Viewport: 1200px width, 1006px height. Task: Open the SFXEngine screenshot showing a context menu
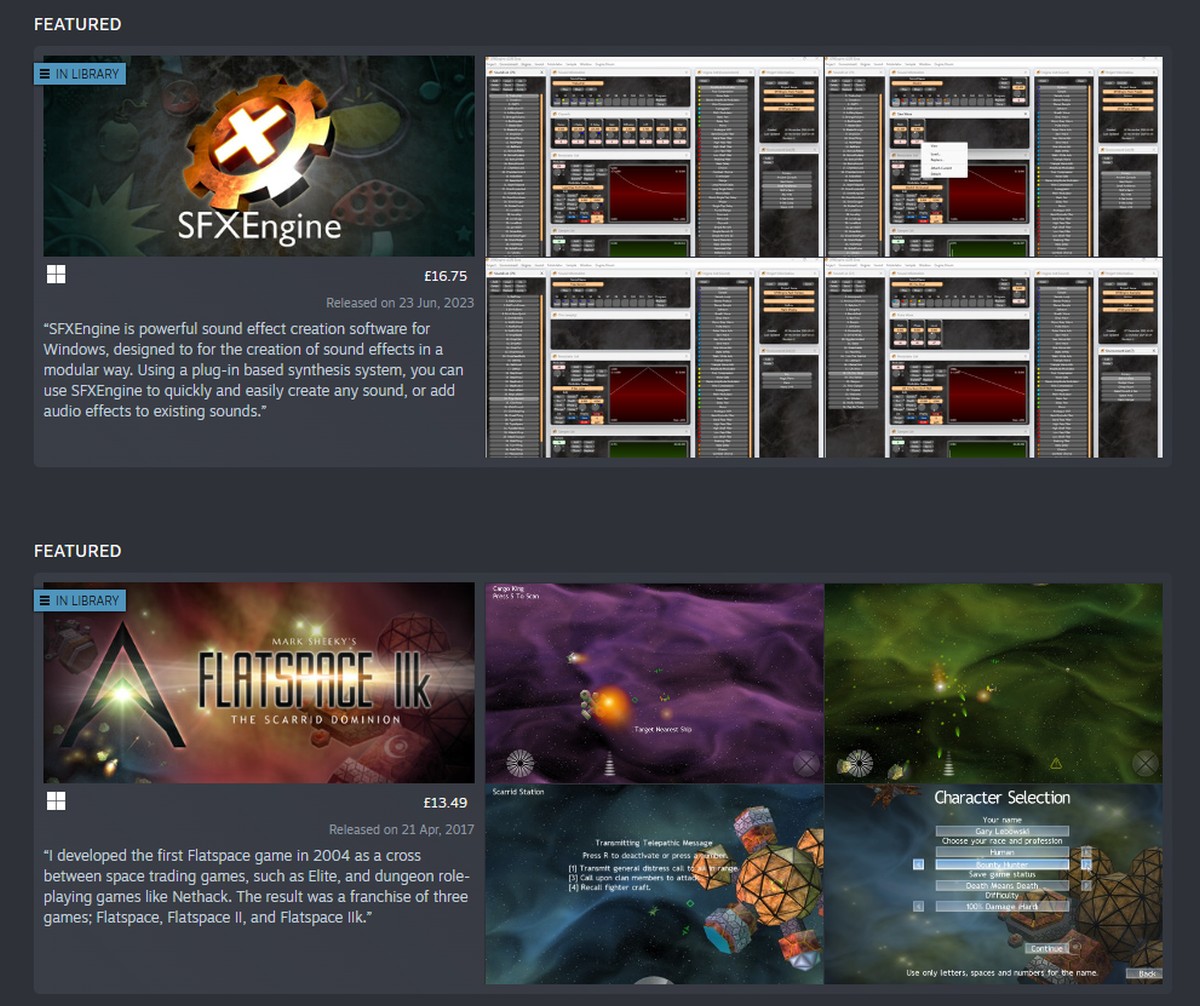[x=994, y=156]
